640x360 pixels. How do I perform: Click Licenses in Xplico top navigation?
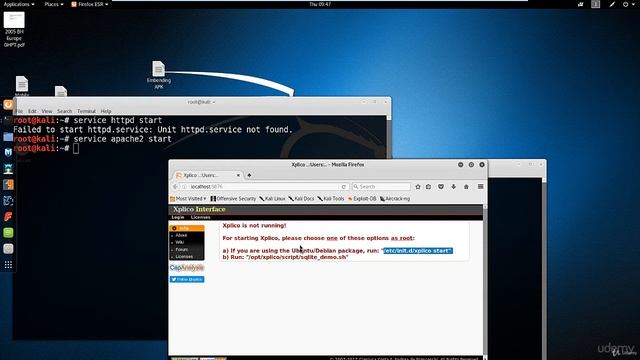[200, 217]
